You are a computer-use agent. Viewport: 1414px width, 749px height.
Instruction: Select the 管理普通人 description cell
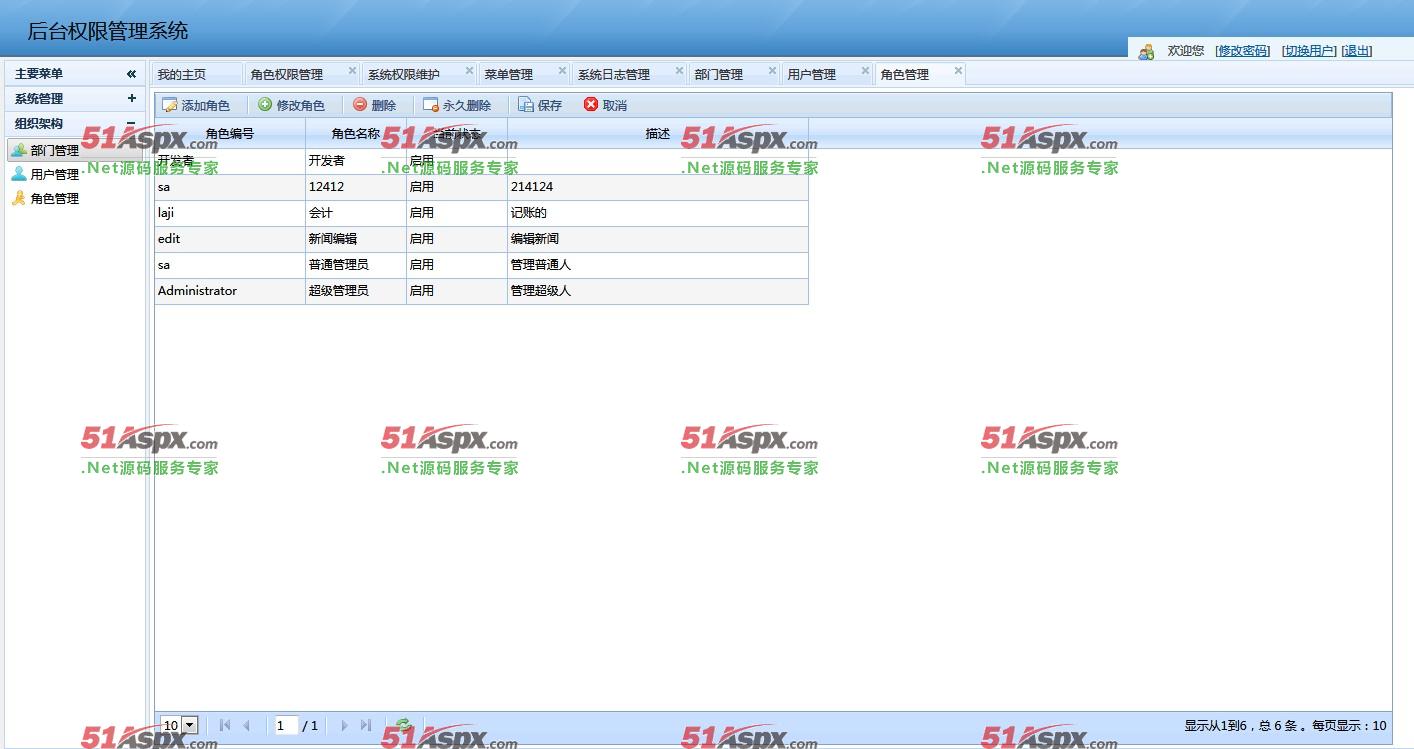[658, 265]
